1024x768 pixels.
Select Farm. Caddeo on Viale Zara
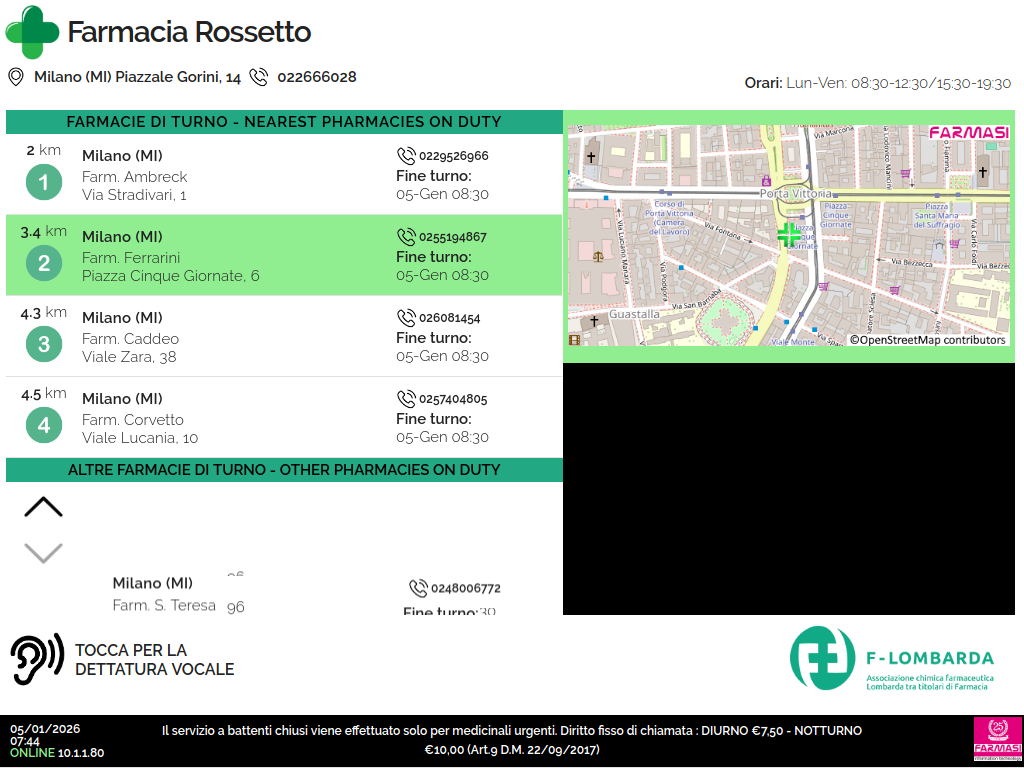click(284, 337)
